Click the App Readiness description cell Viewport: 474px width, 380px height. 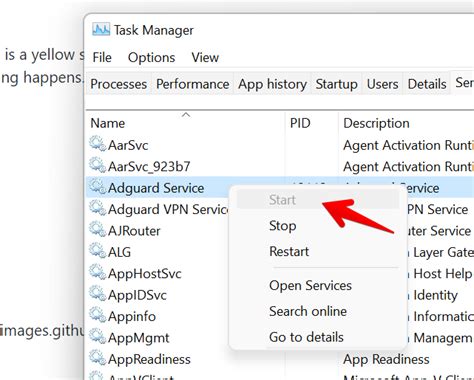point(386,359)
